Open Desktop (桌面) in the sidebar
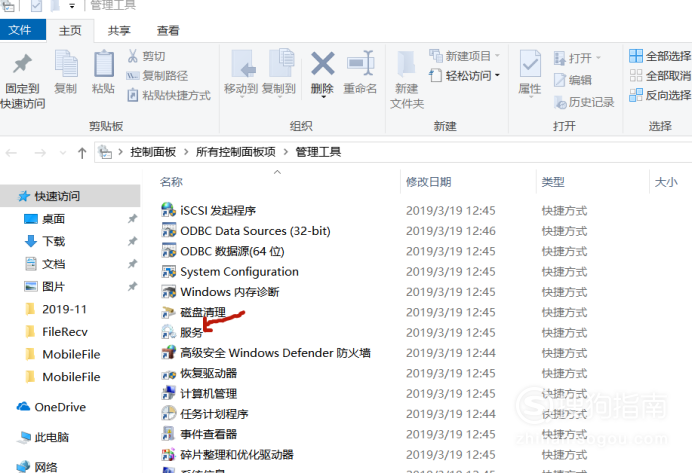The image size is (692, 473). pos(53,219)
